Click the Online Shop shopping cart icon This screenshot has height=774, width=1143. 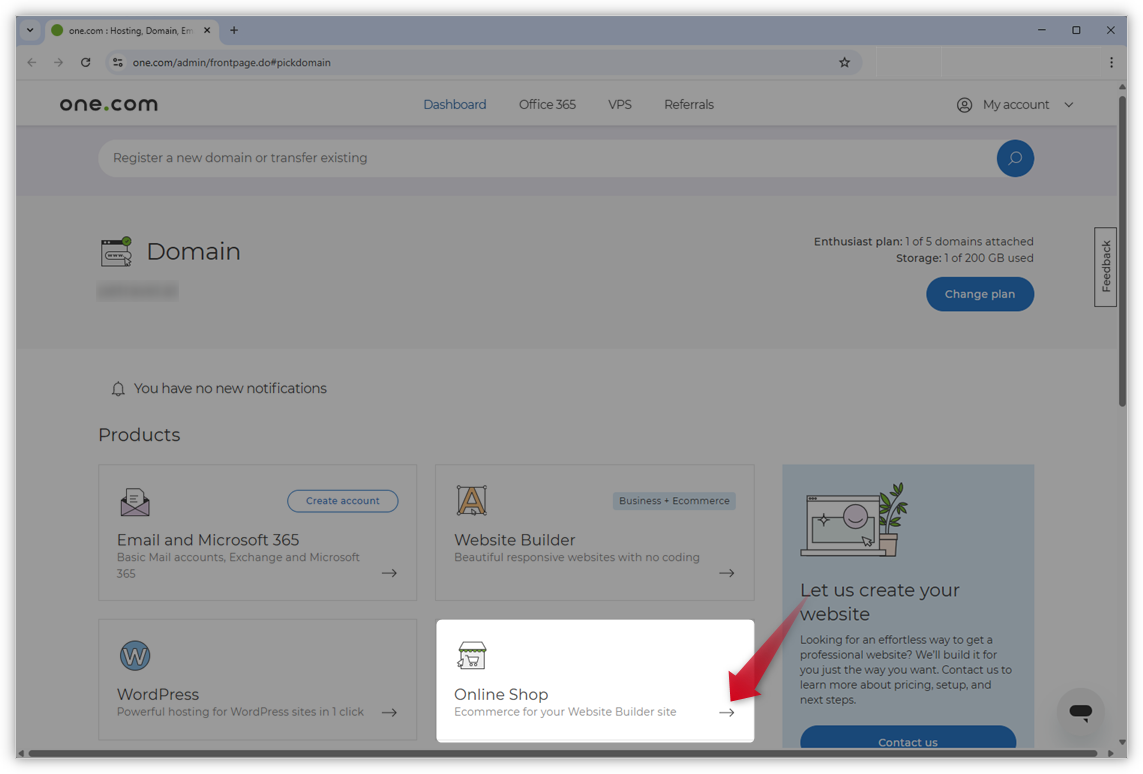(x=471, y=655)
